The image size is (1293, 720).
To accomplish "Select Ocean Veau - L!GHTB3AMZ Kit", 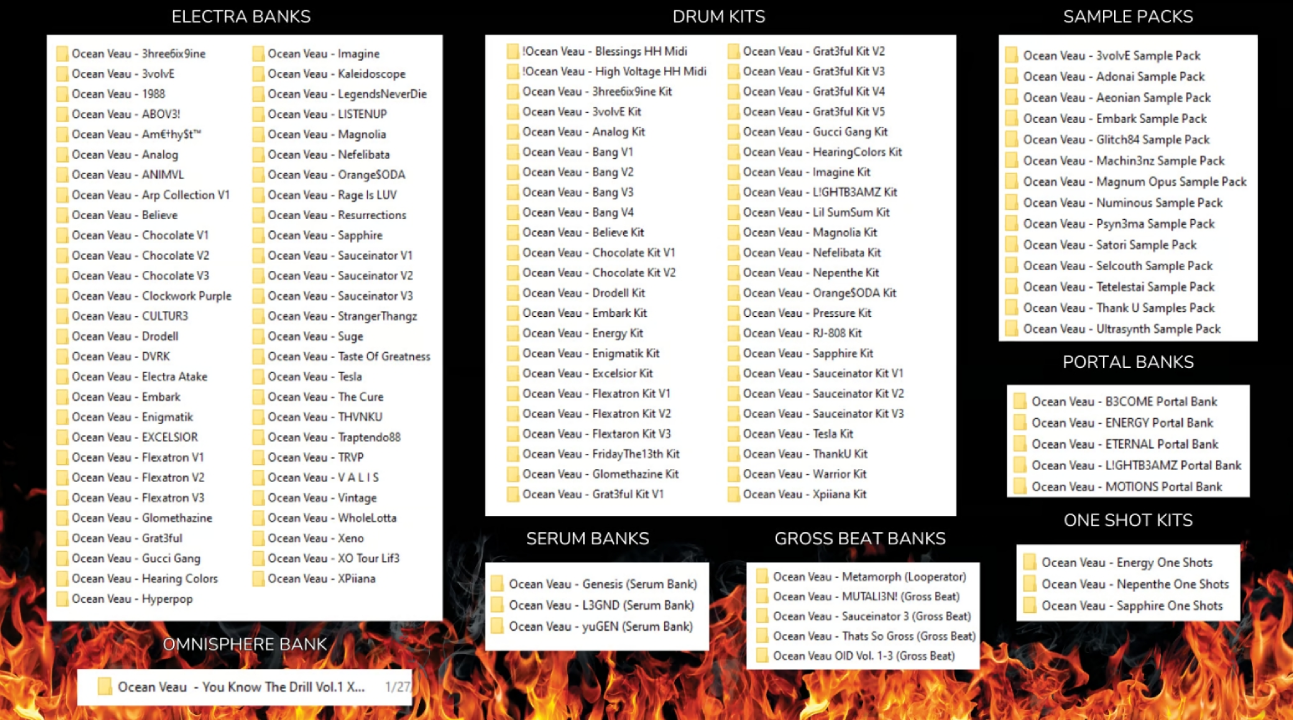I will click(x=820, y=193).
